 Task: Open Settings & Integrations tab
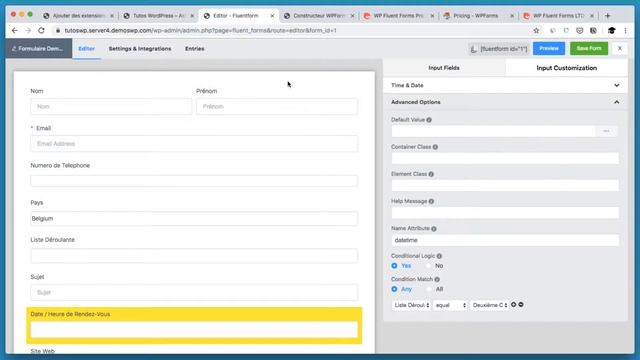point(140,49)
